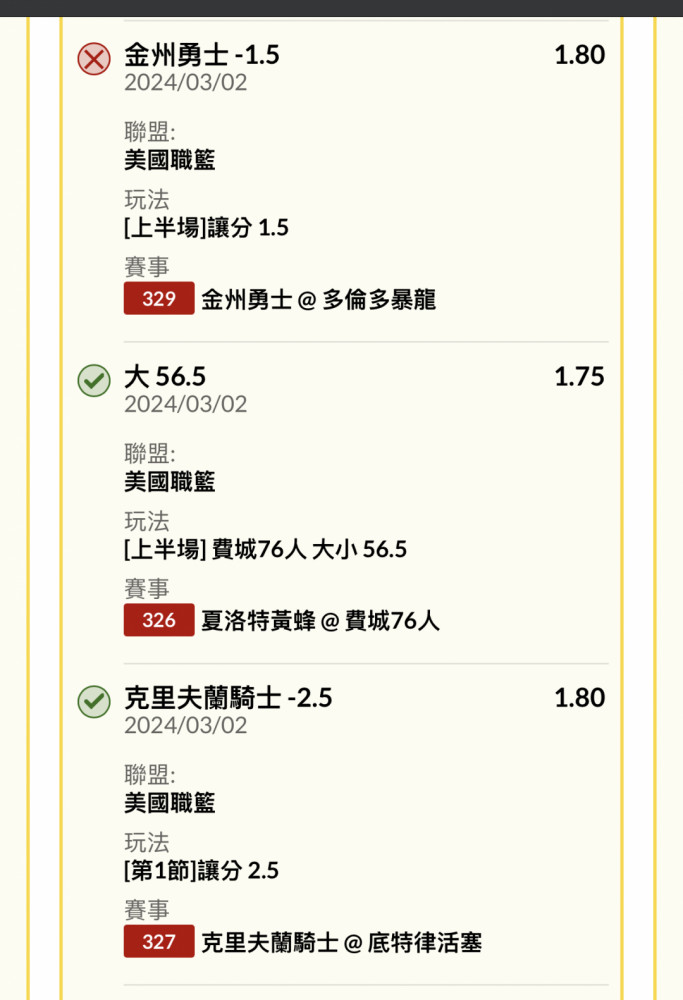Click the 2024/03/02 date under 大 56.5
This screenshot has width=683, height=1000.
186,404
